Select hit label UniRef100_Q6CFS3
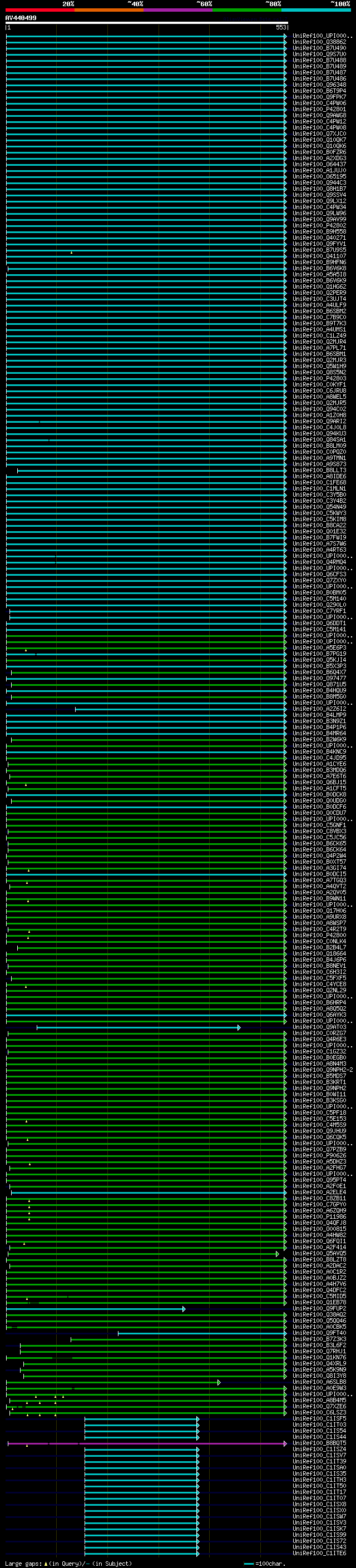This screenshot has height=1568, width=356. [x=319, y=573]
